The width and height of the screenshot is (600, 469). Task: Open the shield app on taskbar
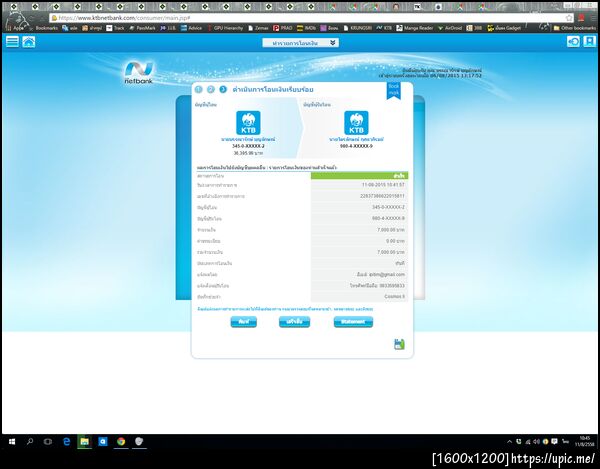pos(139,442)
